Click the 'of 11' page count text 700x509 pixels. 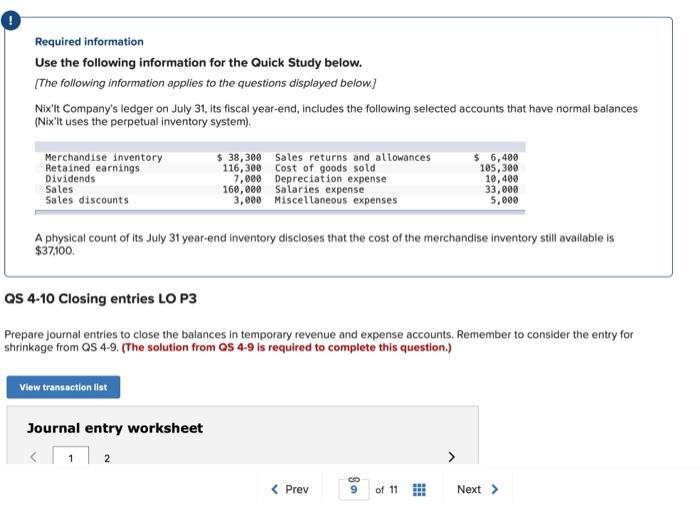coord(386,490)
